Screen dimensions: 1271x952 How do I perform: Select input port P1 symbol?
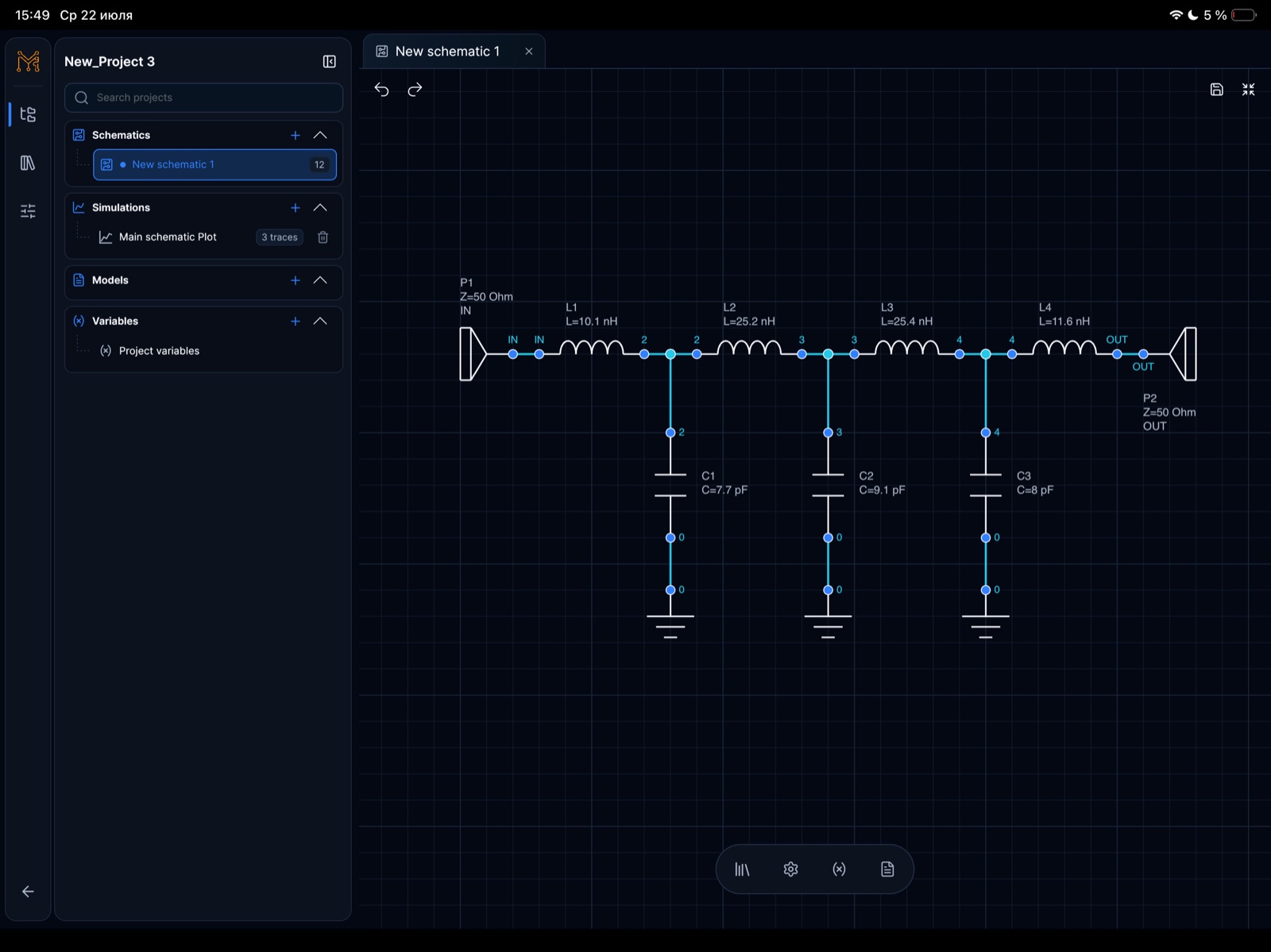[473, 354]
